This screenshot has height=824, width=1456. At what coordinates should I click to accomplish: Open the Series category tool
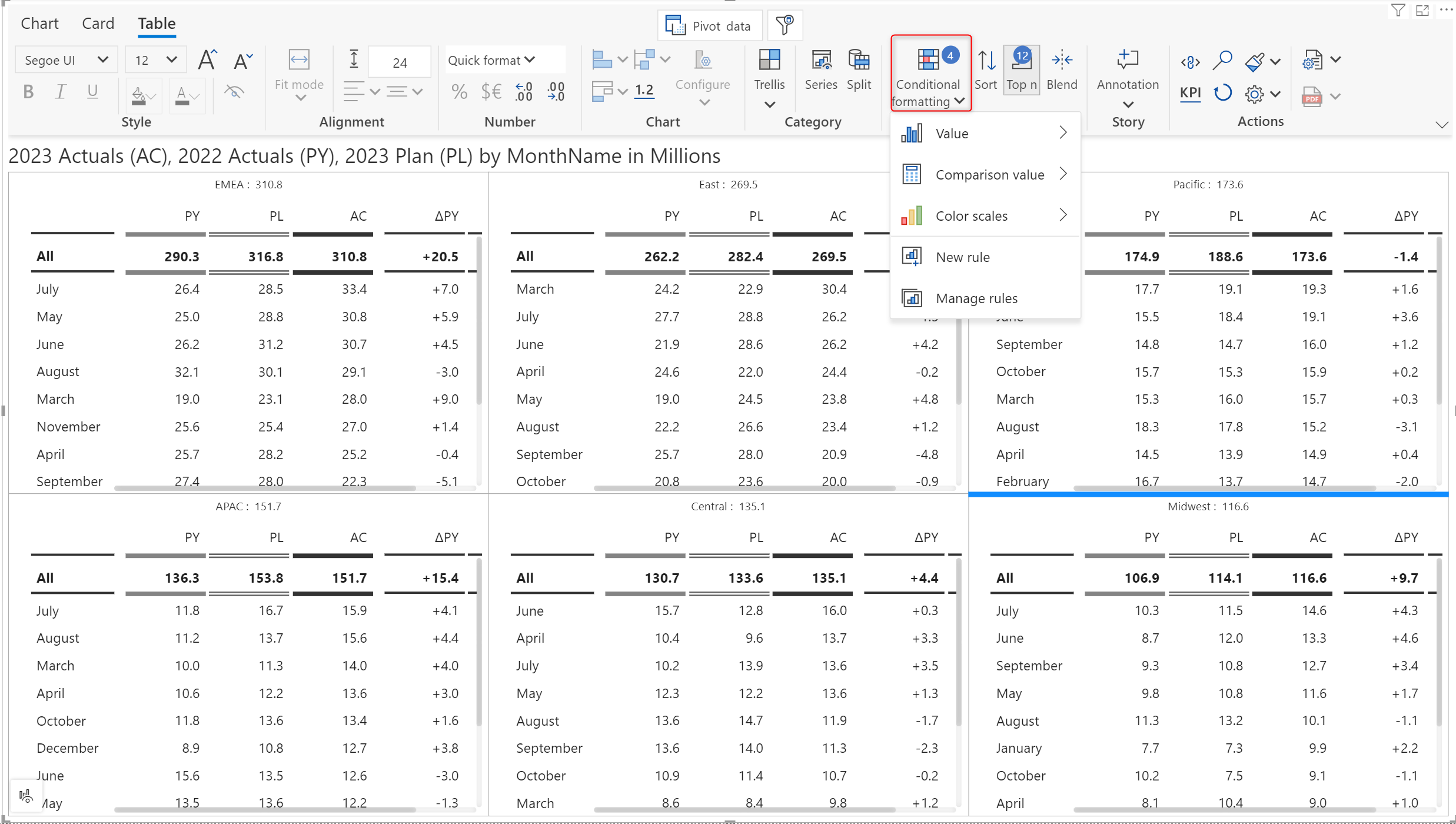(x=820, y=61)
